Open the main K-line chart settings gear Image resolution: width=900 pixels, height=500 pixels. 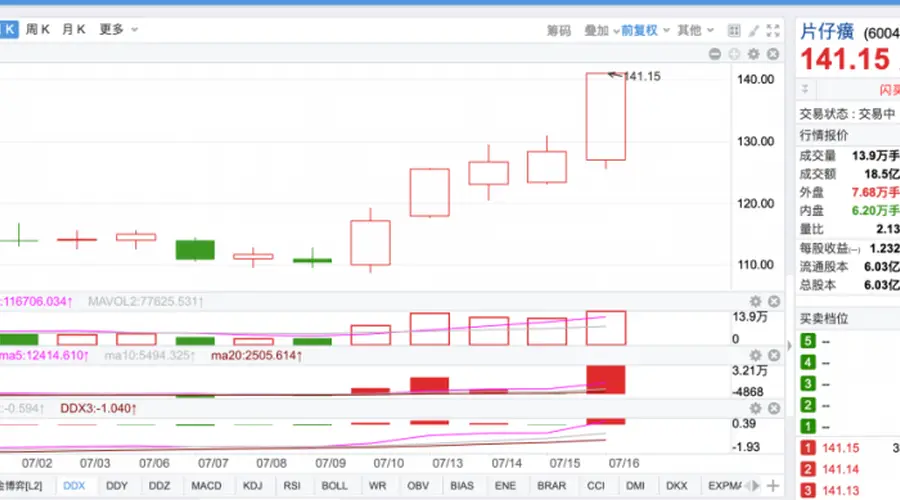[x=754, y=54]
